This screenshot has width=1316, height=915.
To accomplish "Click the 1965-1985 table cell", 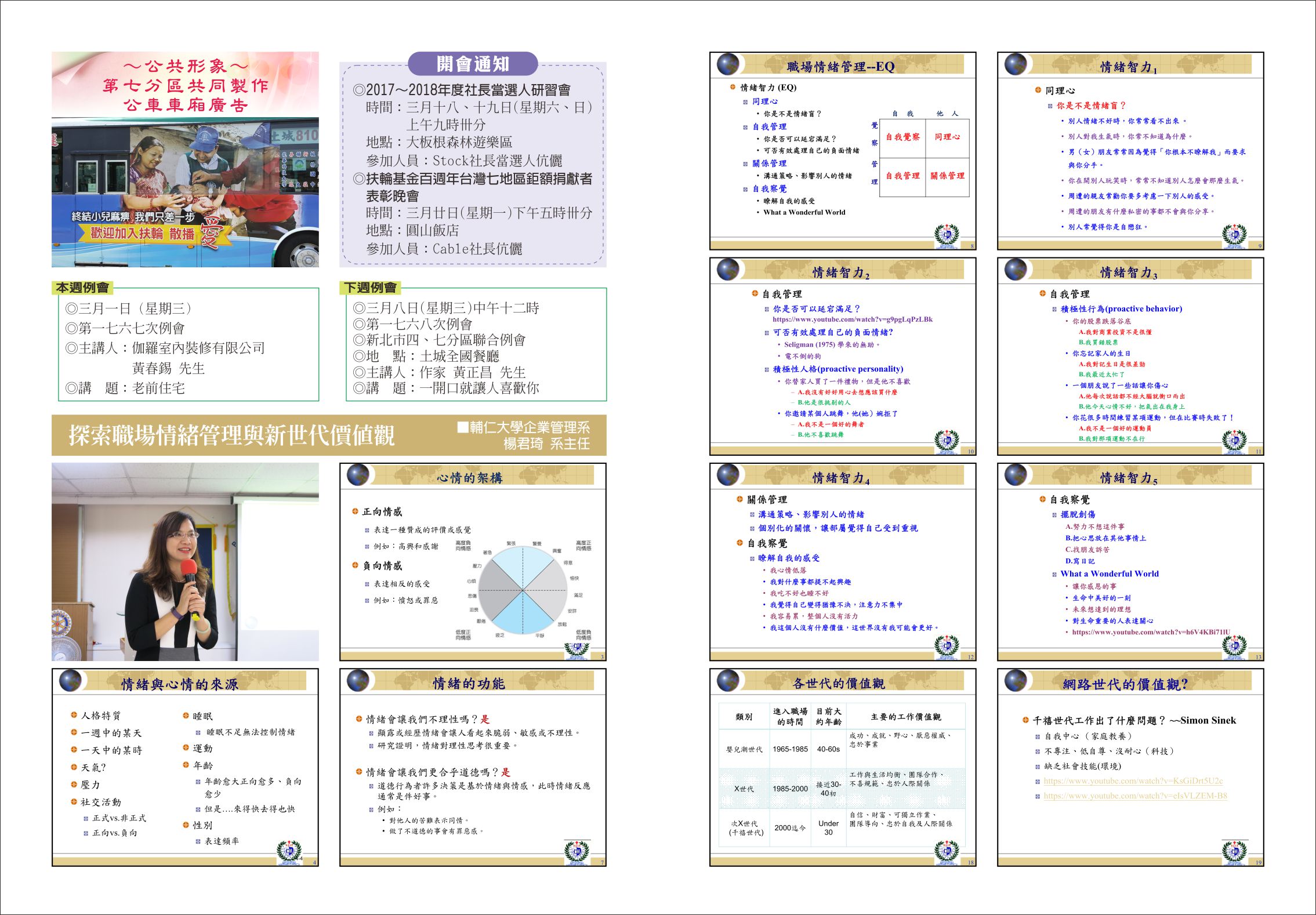I will point(790,749).
